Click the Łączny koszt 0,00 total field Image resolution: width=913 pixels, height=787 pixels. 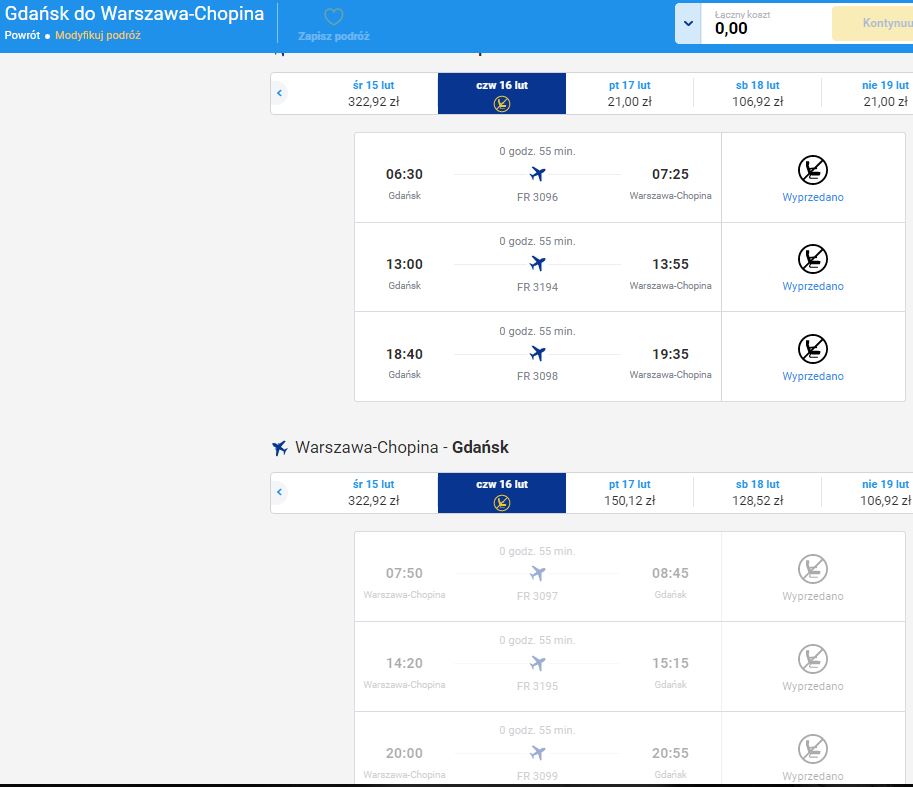[x=766, y=23]
